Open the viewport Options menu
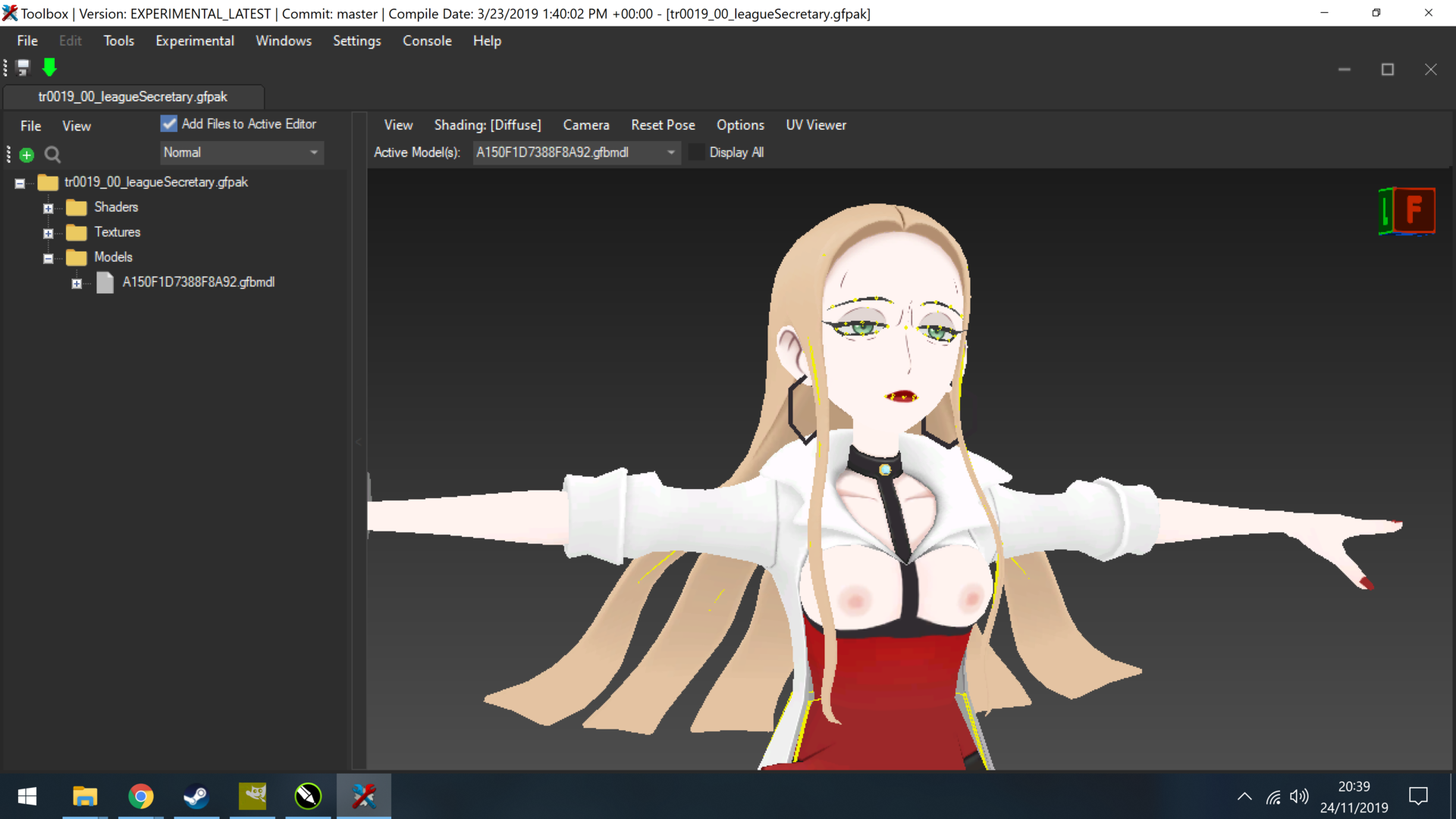1456x819 pixels. [x=740, y=125]
